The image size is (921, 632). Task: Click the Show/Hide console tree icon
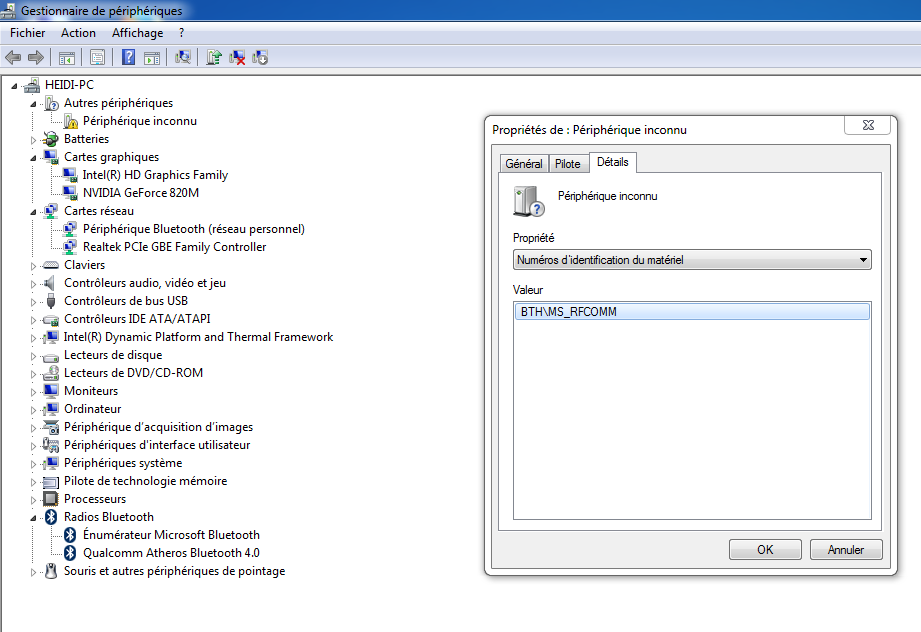point(66,58)
